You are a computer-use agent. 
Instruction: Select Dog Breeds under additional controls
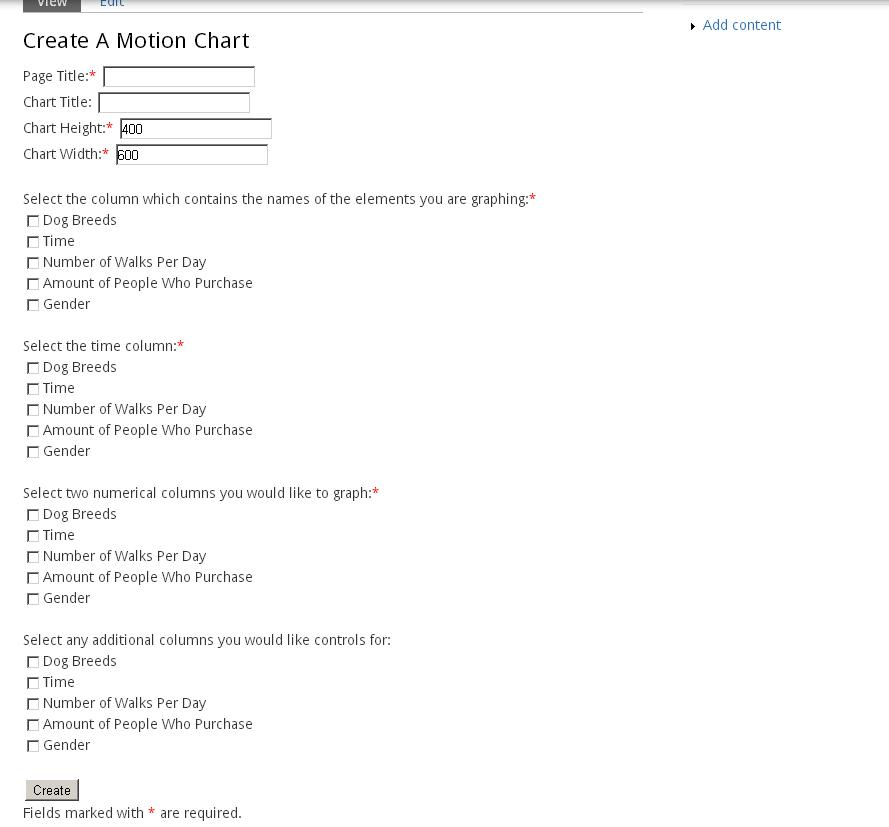pyautogui.click(x=33, y=661)
